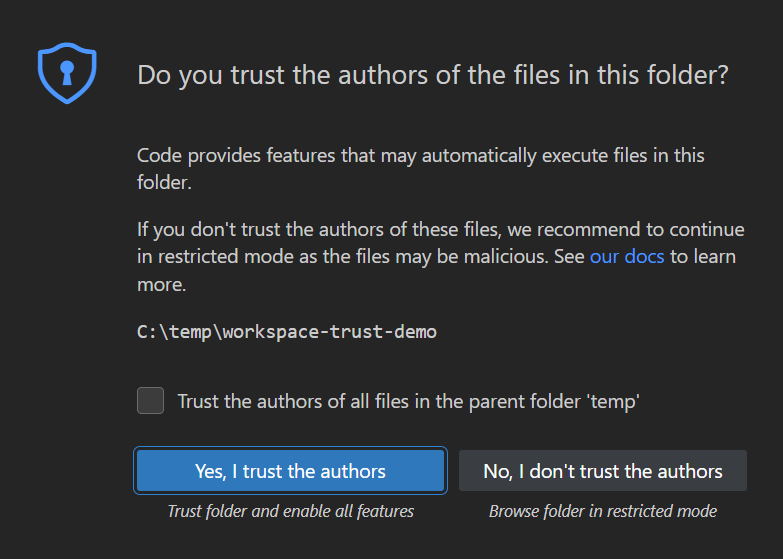Open the 'our docs' link
Viewport: 783px width, 559px height.
(627, 256)
